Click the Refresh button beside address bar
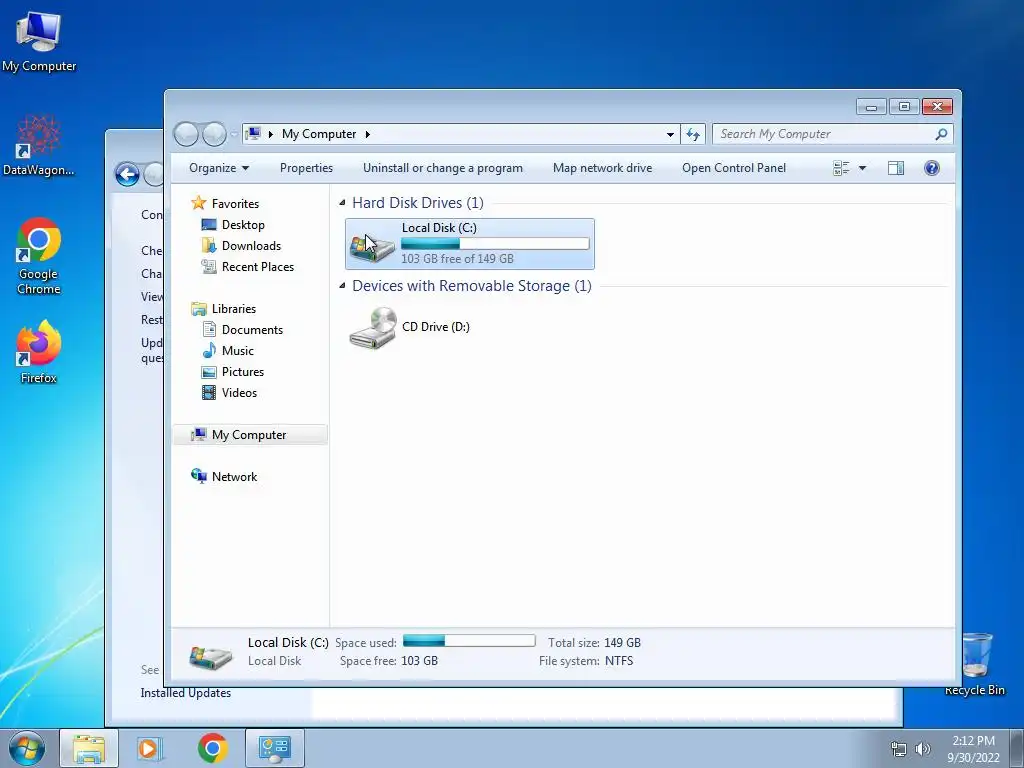This screenshot has width=1024, height=768. click(x=693, y=135)
